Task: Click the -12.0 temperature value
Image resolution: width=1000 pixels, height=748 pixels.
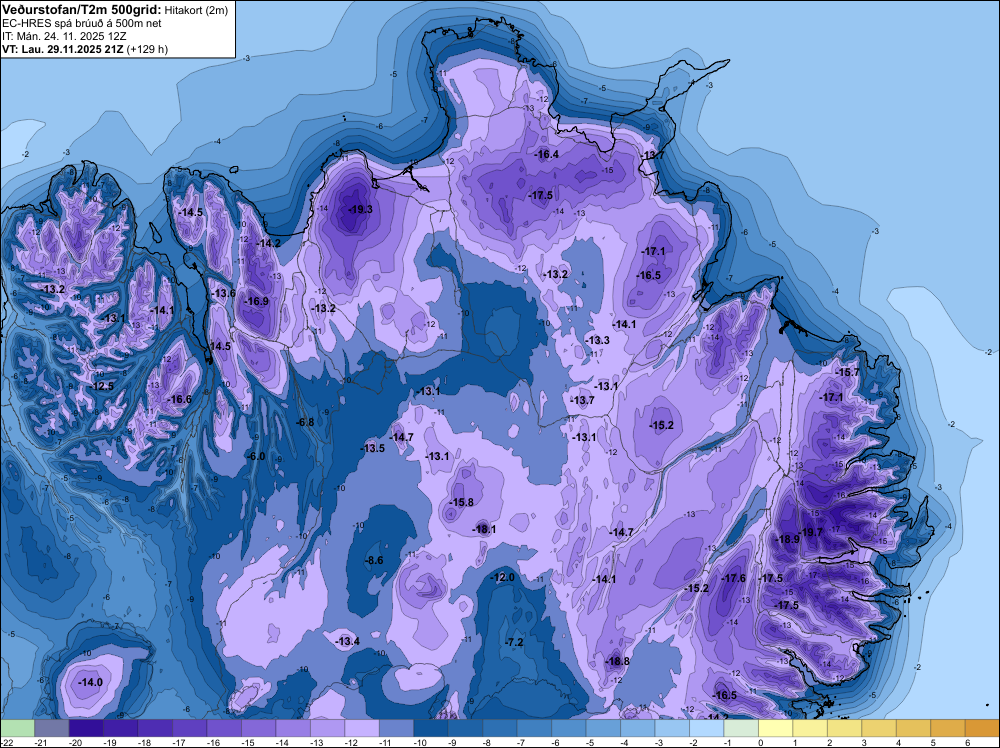Action: tap(502, 577)
